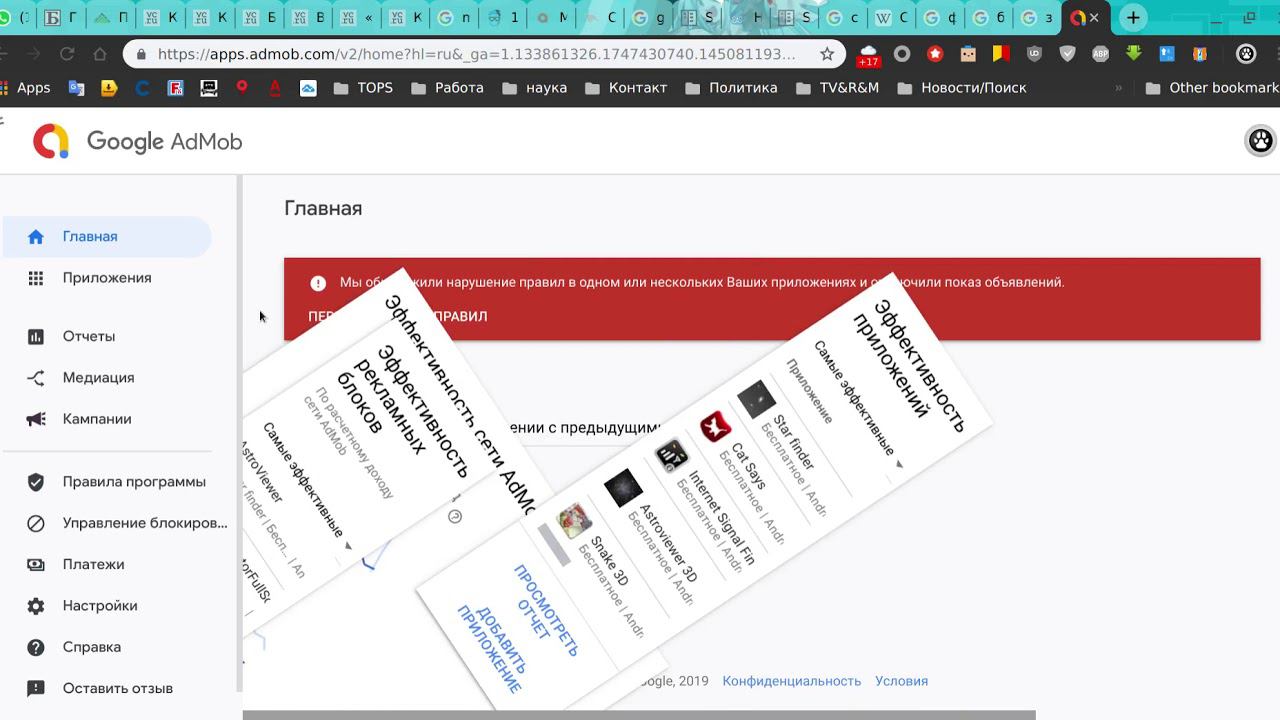Open the Other bookmarks folder
The image size is (1280, 720).
point(1212,88)
